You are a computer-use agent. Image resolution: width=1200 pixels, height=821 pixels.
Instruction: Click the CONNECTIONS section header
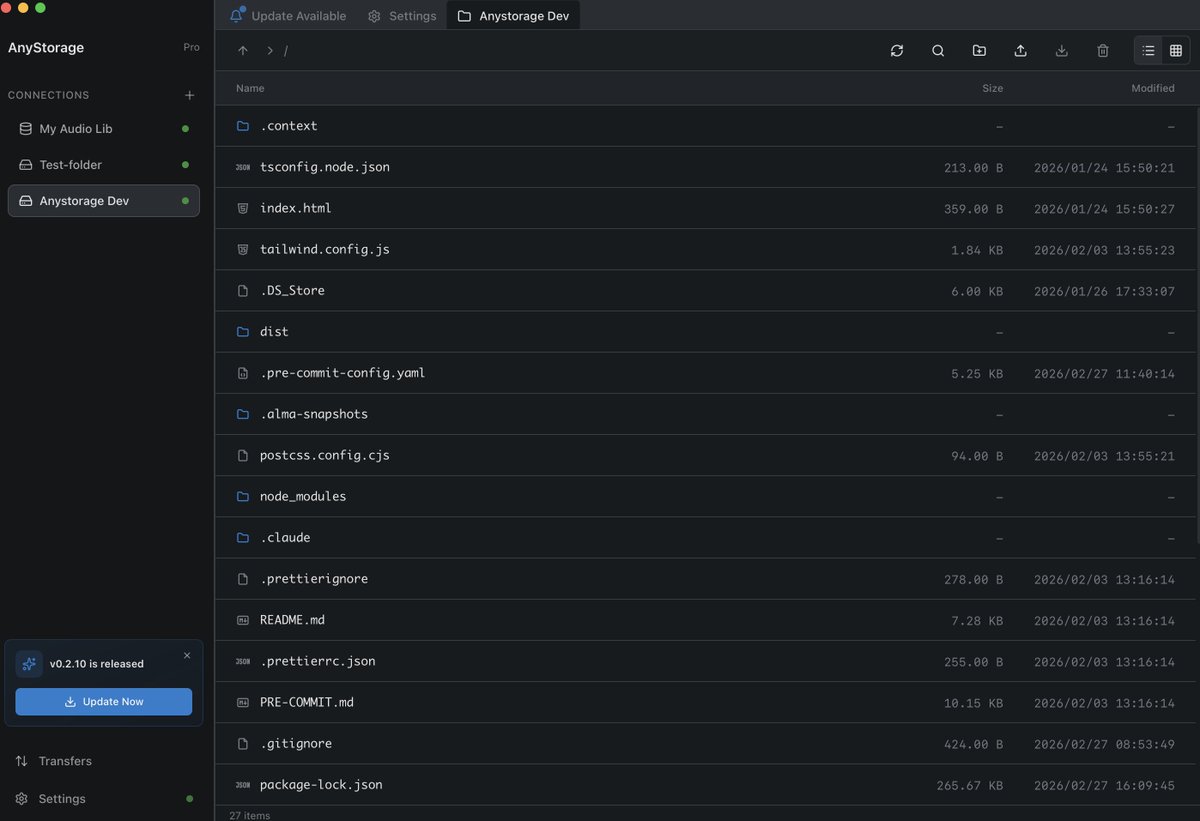[49, 95]
